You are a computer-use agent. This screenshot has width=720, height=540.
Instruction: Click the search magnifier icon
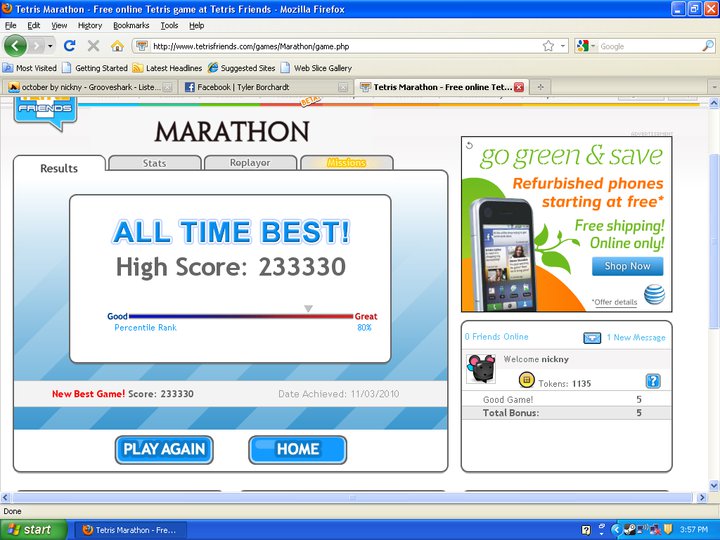click(708, 46)
